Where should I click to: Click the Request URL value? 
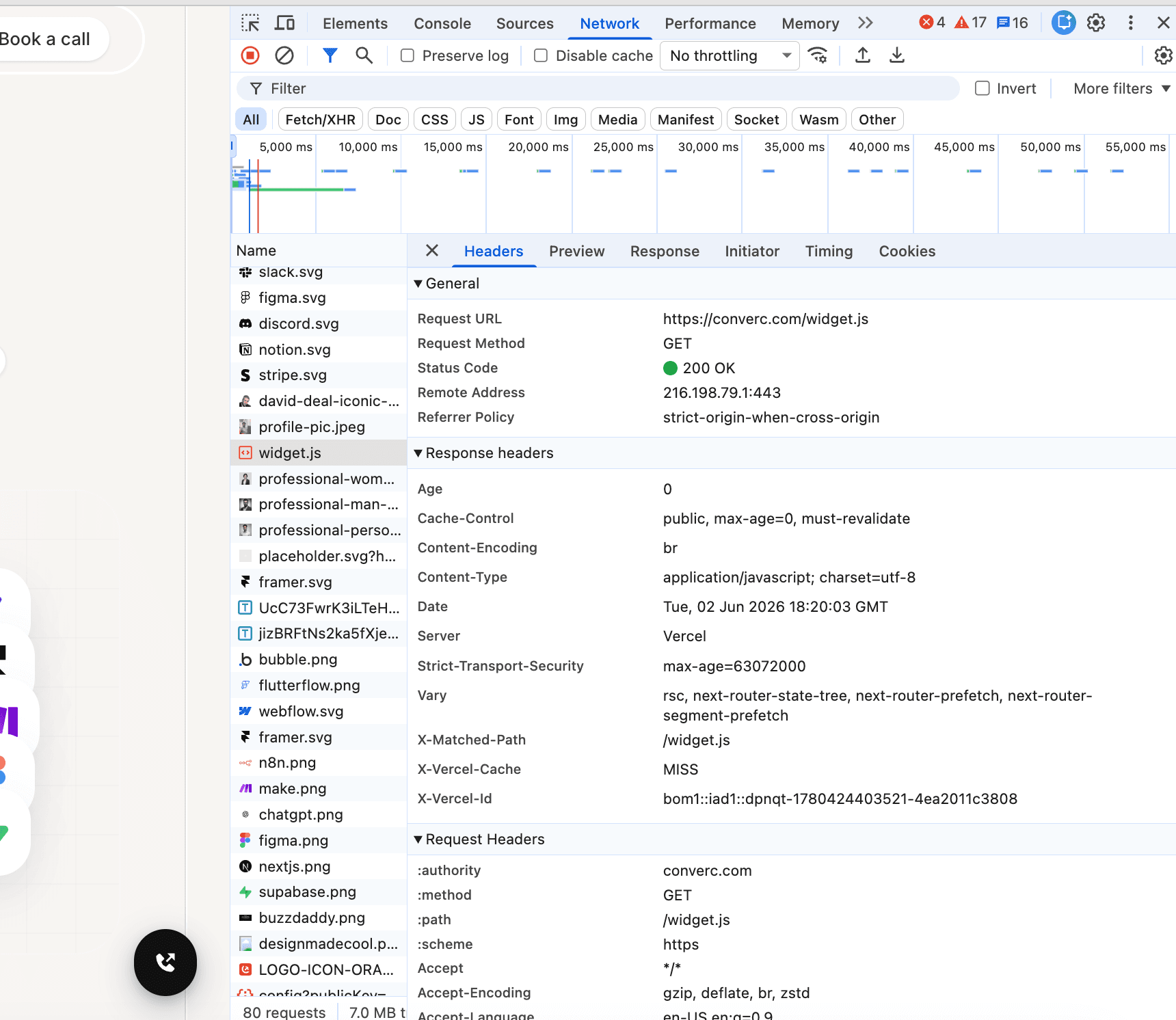click(766, 319)
